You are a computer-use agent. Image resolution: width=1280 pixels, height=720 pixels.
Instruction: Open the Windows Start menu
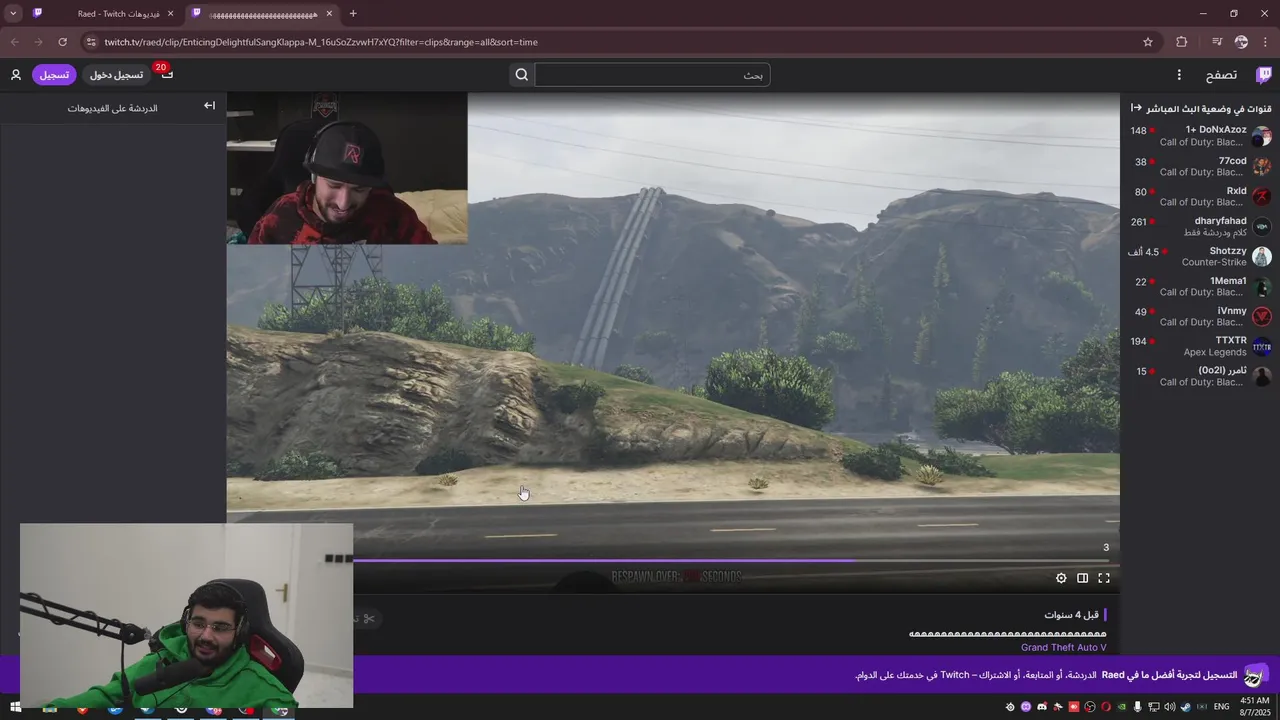pos(15,707)
